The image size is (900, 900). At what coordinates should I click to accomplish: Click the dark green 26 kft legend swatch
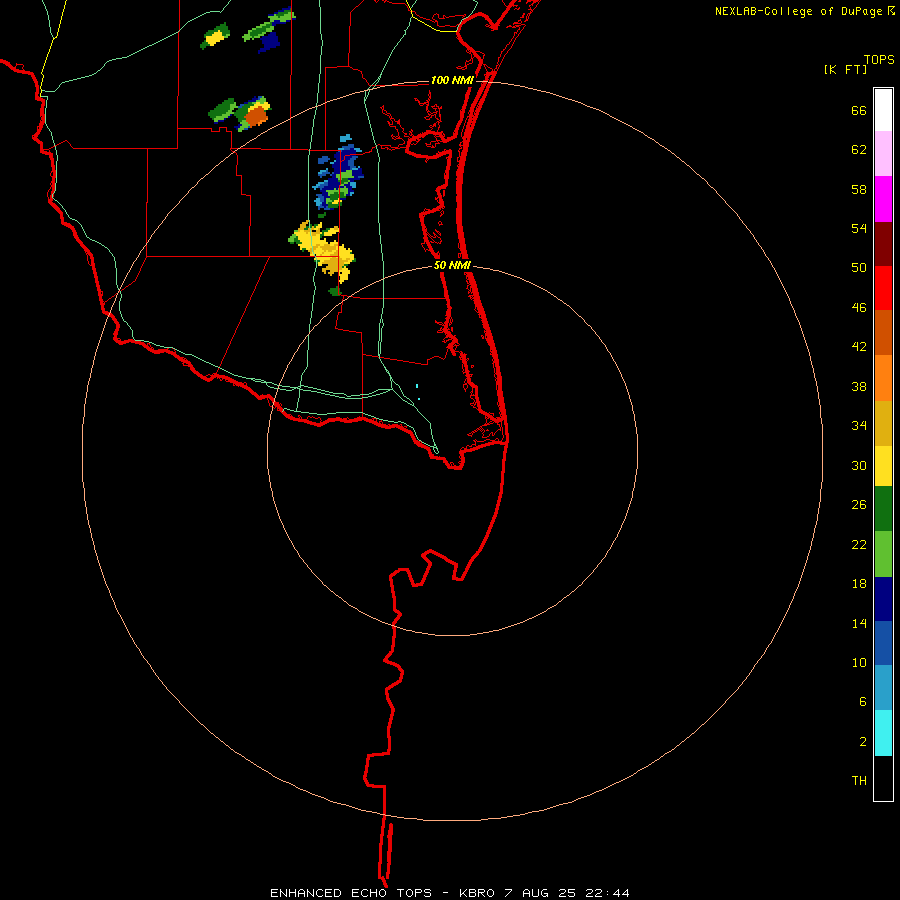tap(883, 509)
